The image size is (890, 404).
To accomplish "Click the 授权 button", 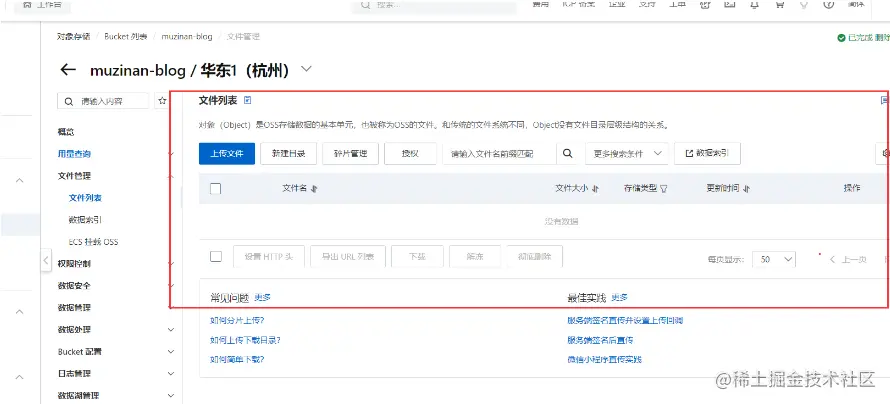I will click(x=410, y=153).
